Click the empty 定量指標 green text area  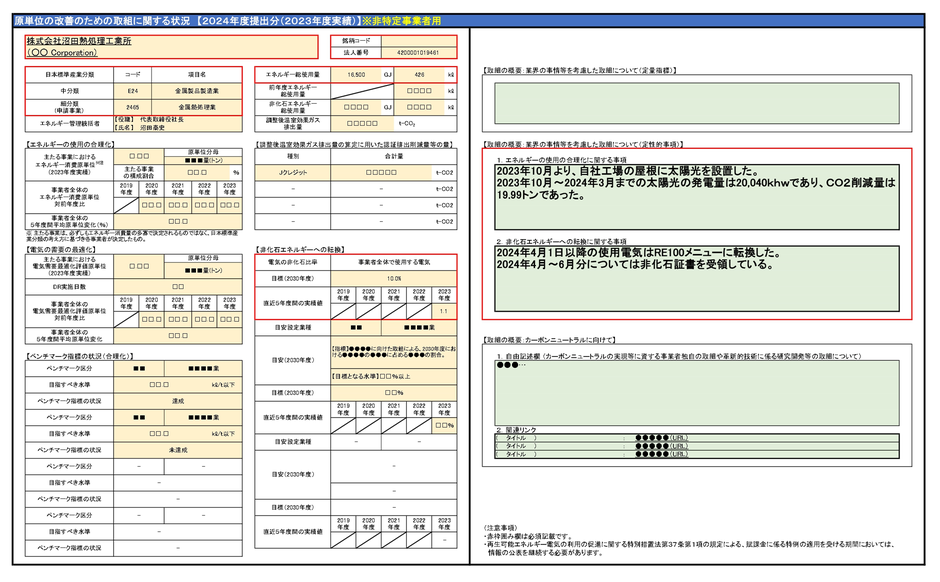coord(697,104)
